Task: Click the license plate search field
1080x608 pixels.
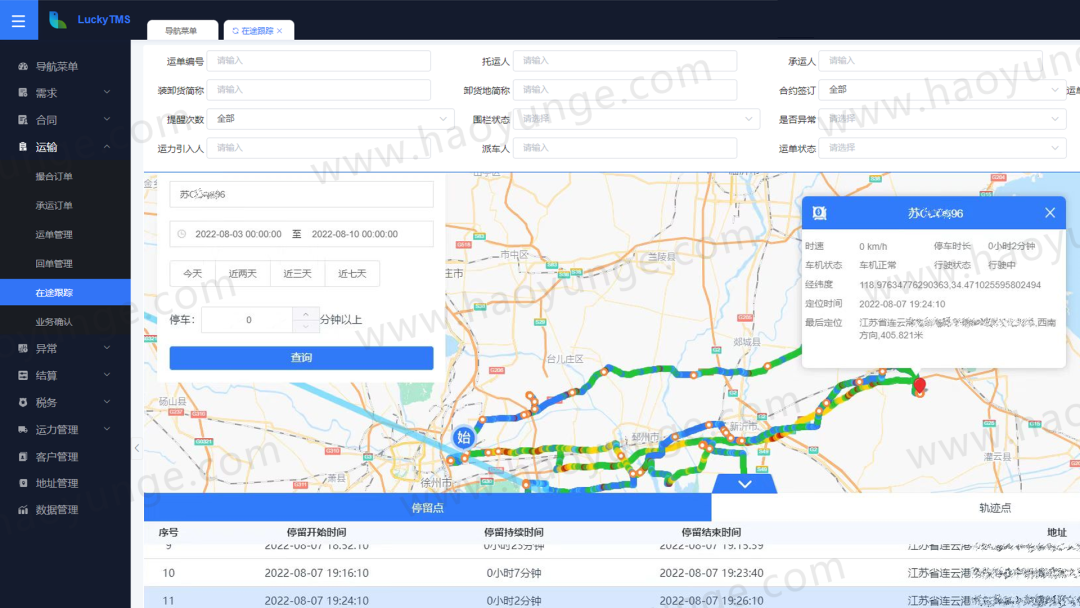Action: (302, 194)
